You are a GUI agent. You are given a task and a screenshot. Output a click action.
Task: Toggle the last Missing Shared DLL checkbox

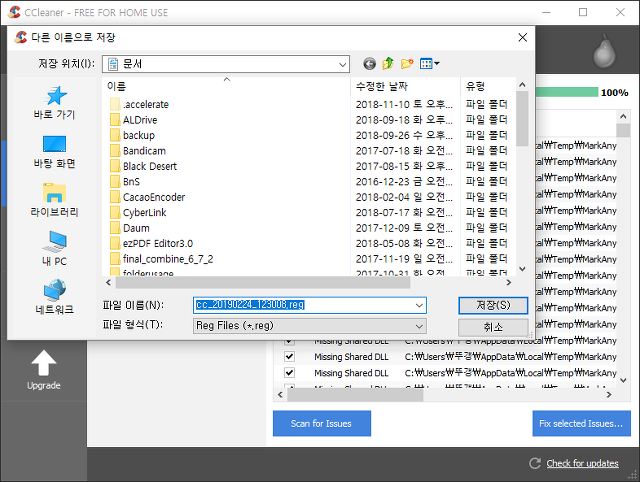[x=289, y=373]
